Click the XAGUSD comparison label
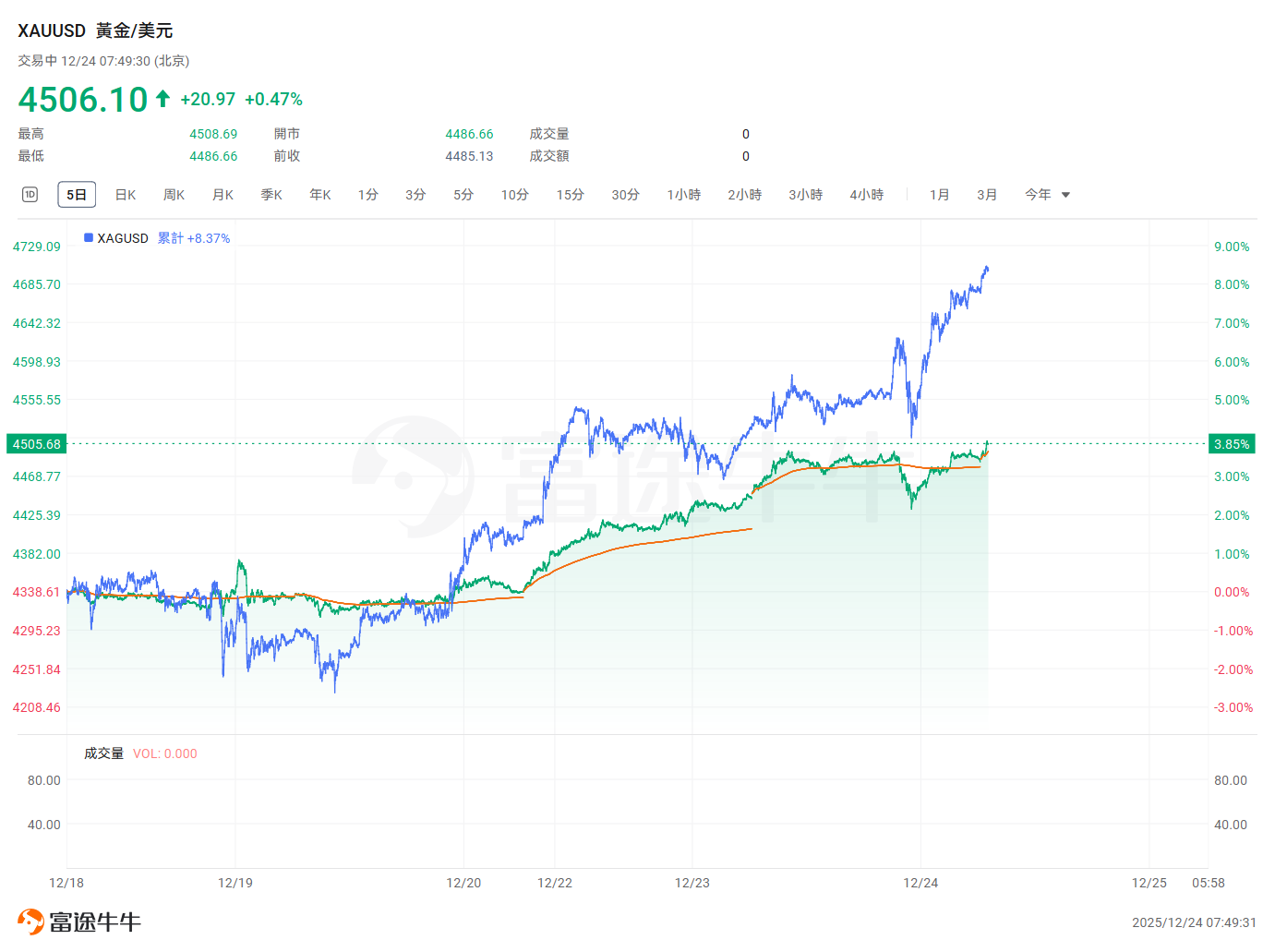This screenshot has width=1275, height=952. pos(123,238)
